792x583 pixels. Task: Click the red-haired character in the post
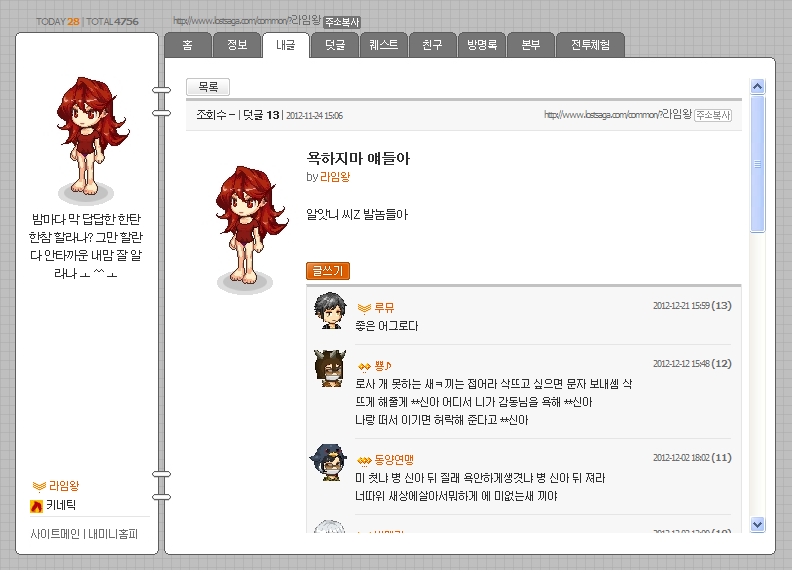(249, 225)
